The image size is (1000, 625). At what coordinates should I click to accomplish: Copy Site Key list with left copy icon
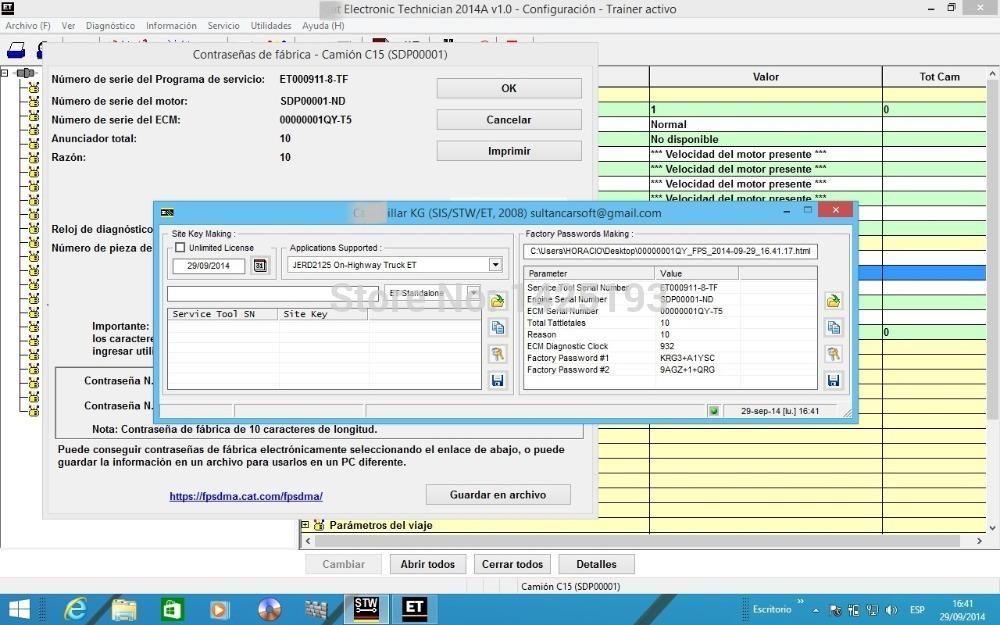click(x=498, y=327)
